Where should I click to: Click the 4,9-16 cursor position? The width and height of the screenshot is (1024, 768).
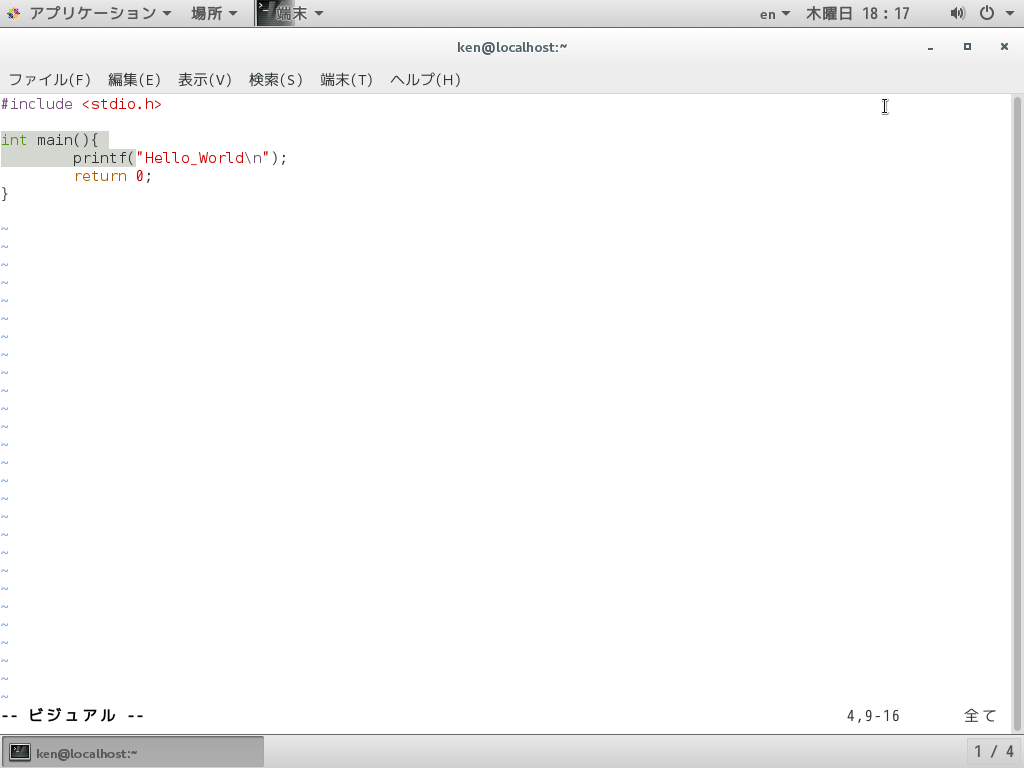(x=873, y=716)
